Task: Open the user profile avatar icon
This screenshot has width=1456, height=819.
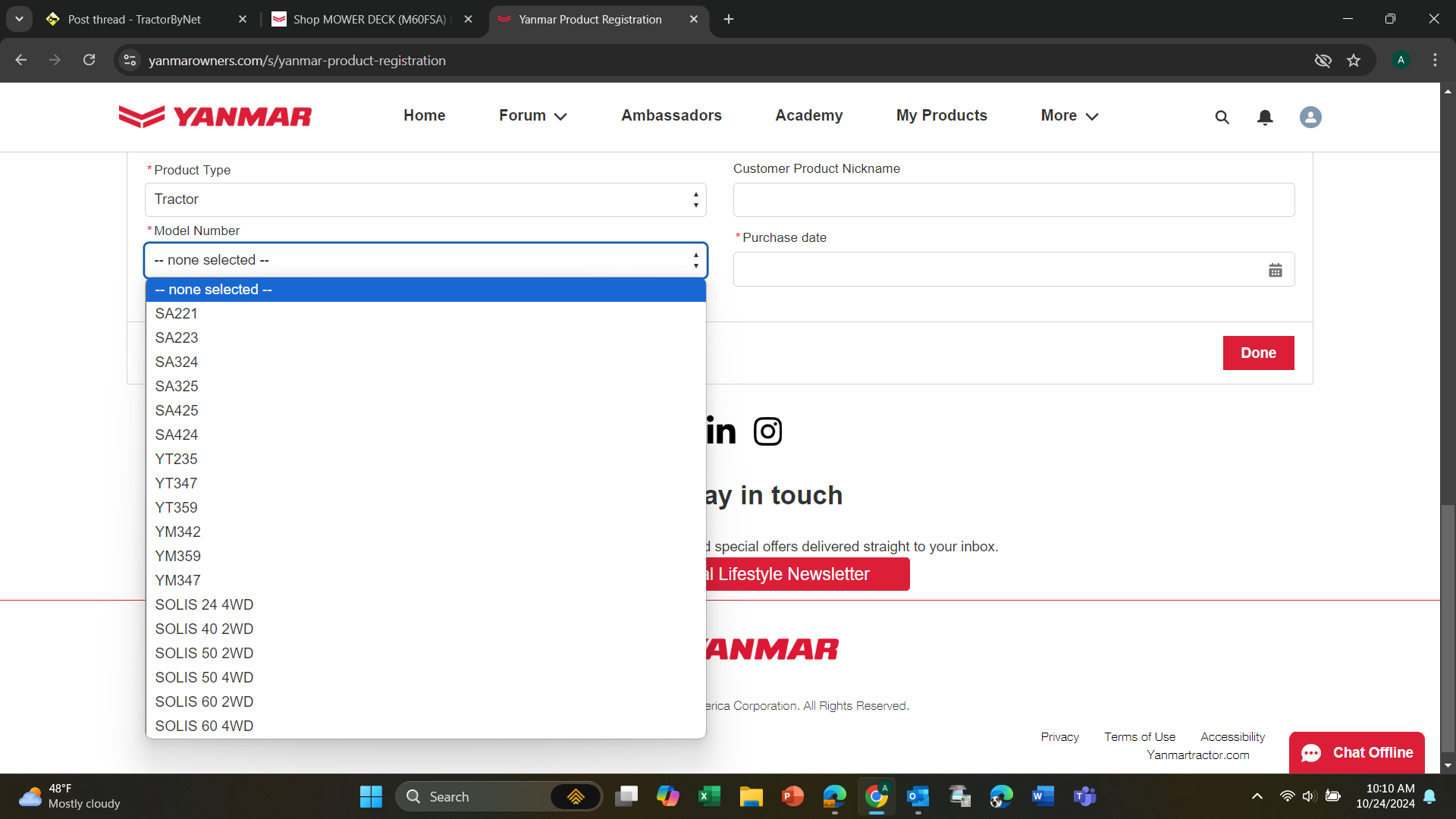Action: point(1310,117)
